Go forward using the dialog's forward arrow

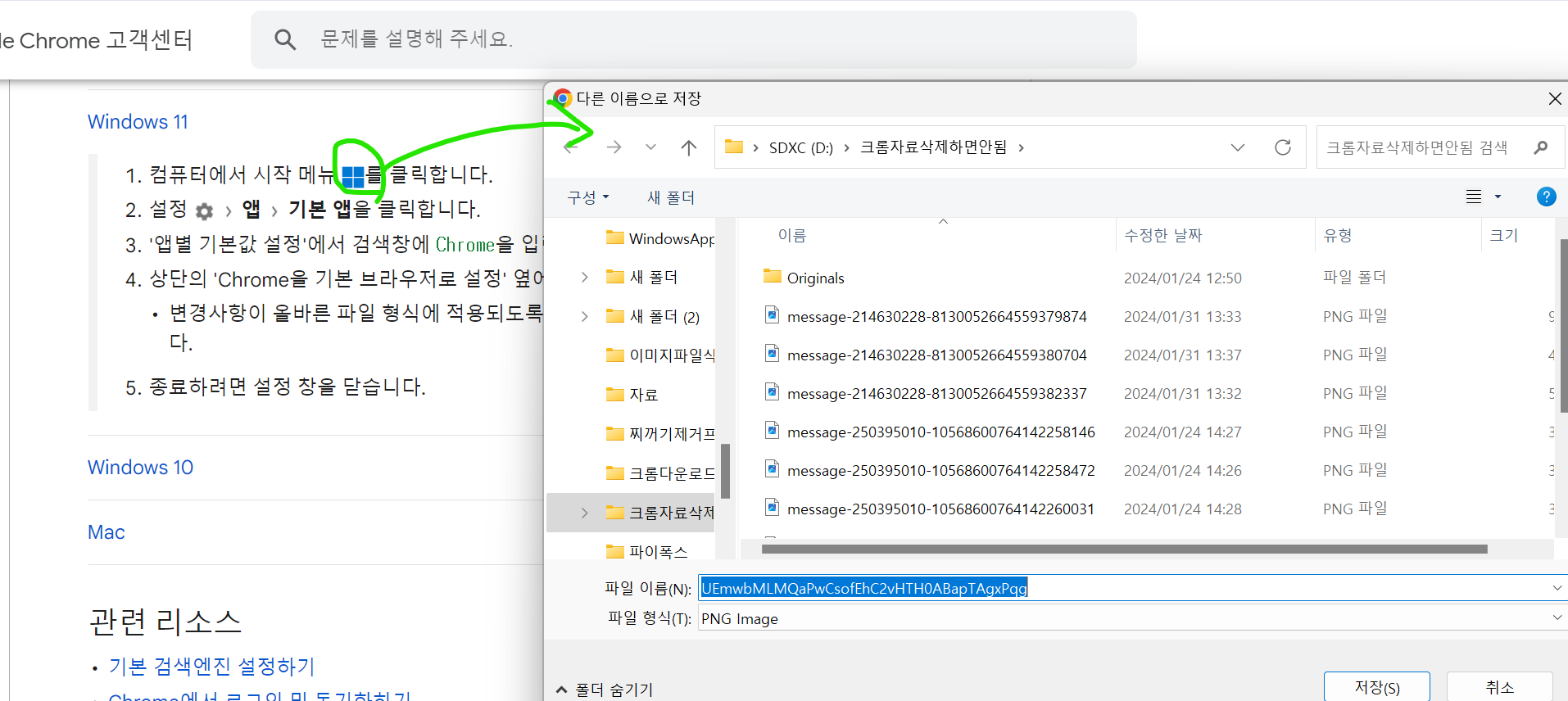click(x=614, y=147)
